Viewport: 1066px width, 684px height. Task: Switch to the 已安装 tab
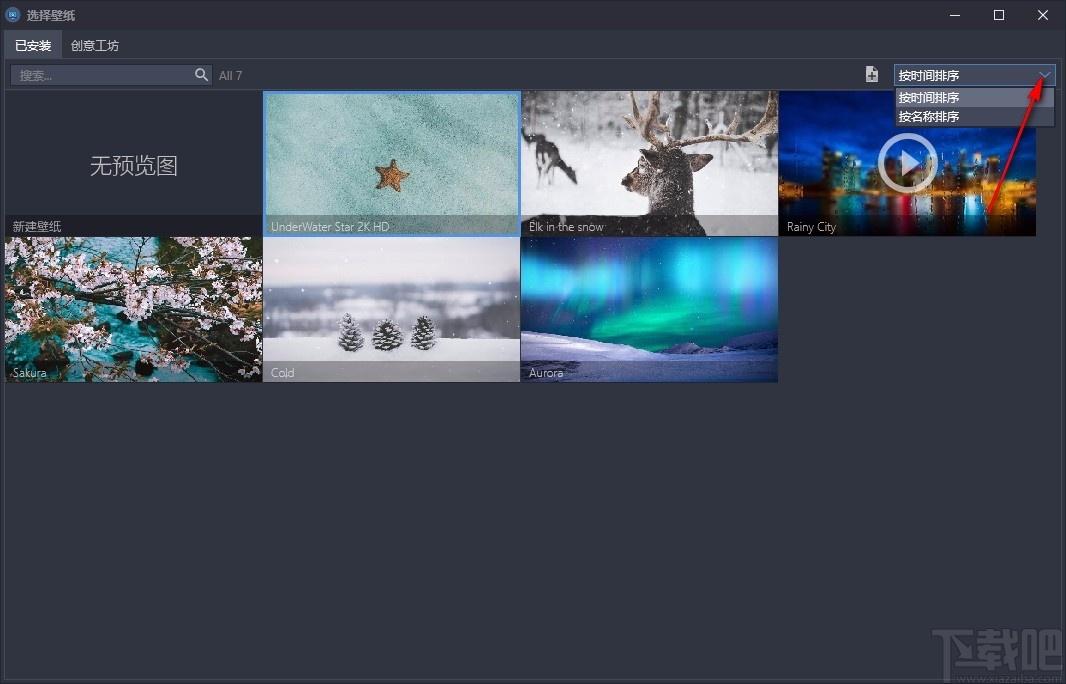click(x=33, y=46)
